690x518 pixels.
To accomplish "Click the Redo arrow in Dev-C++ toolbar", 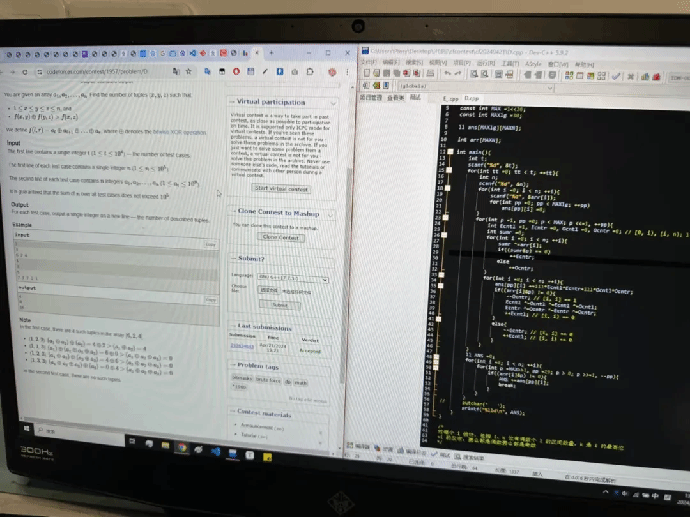I will pyautogui.click(x=458, y=74).
